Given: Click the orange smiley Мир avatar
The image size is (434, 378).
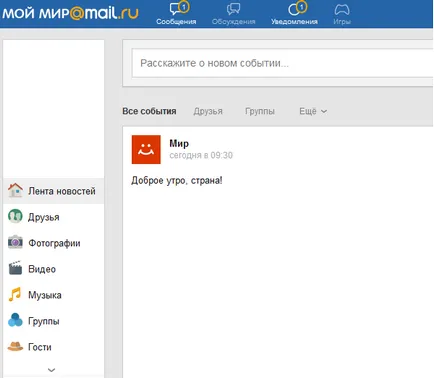Looking at the screenshot, I should tap(146, 149).
